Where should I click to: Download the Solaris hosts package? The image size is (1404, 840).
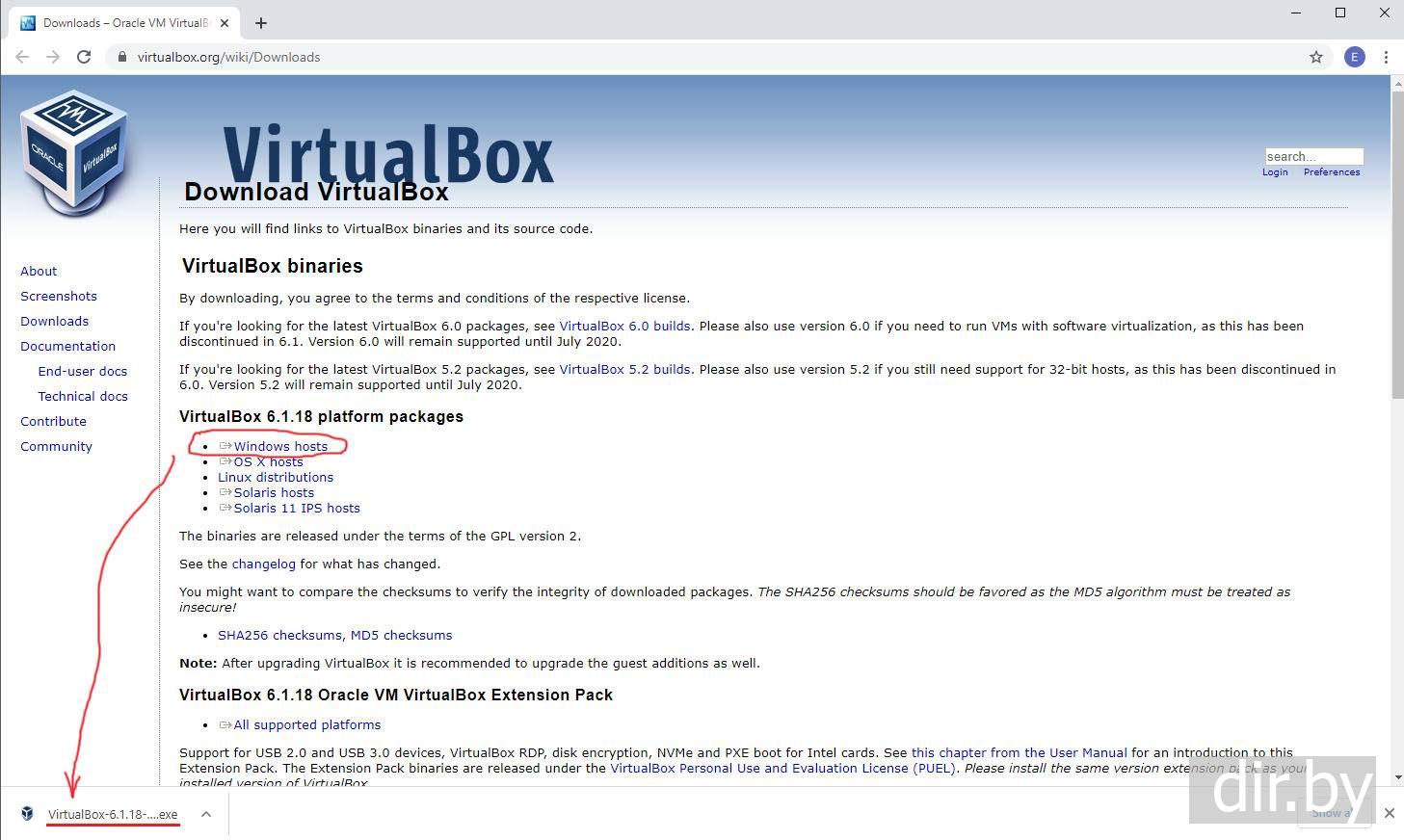[274, 492]
